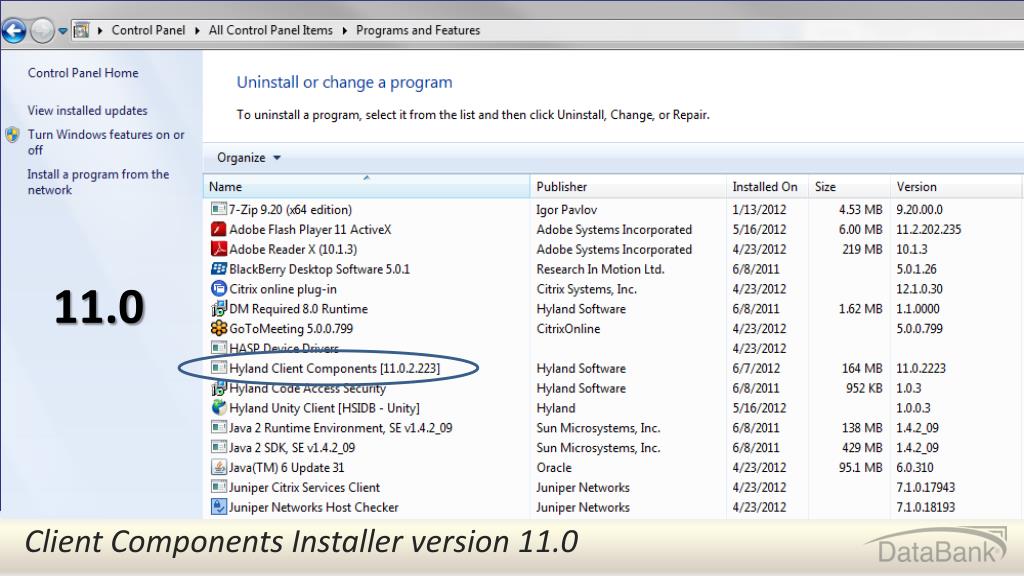Select Java 2 Runtime Environment, SE v1.4.2_09
The height and width of the screenshot is (576, 1024).
[x=341, y=428]
